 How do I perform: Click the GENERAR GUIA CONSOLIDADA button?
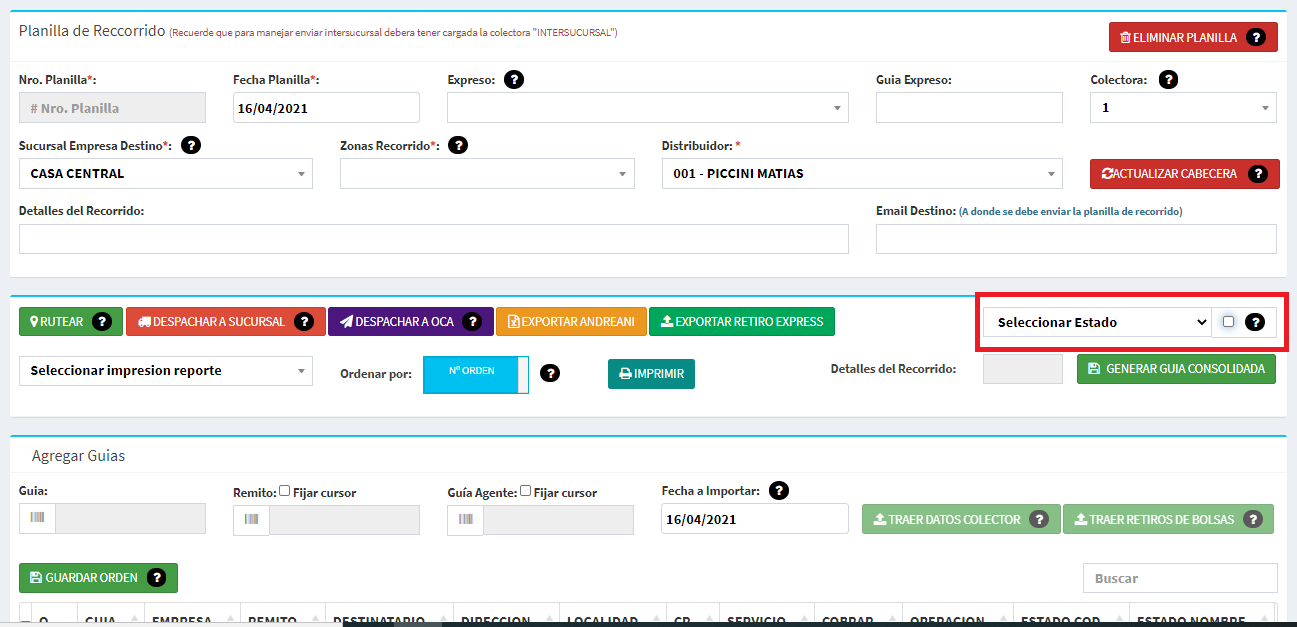click(1176, 369)
